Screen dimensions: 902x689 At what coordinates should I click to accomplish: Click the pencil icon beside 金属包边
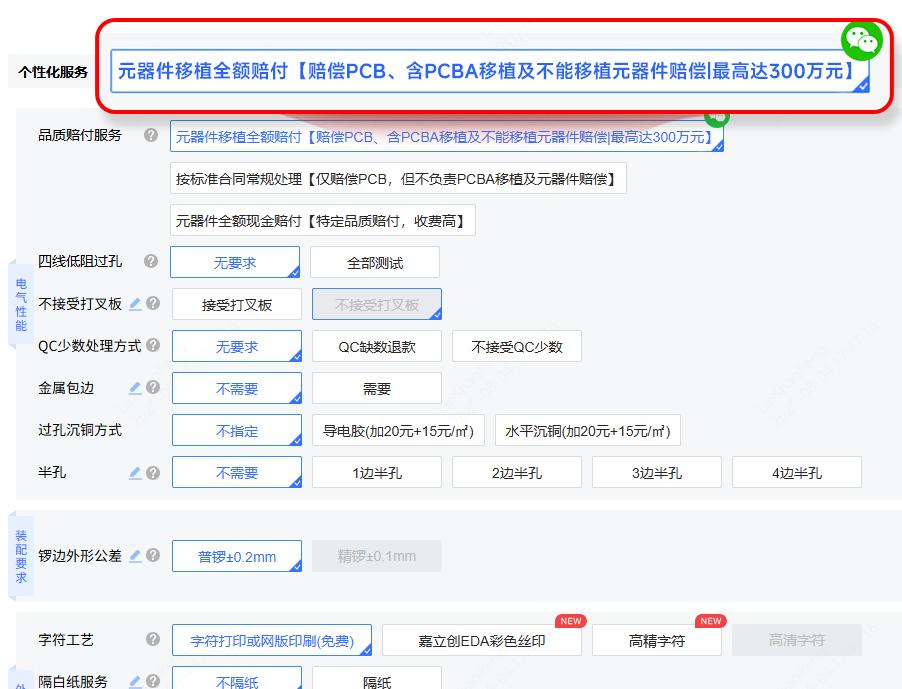tap(135, 388)
